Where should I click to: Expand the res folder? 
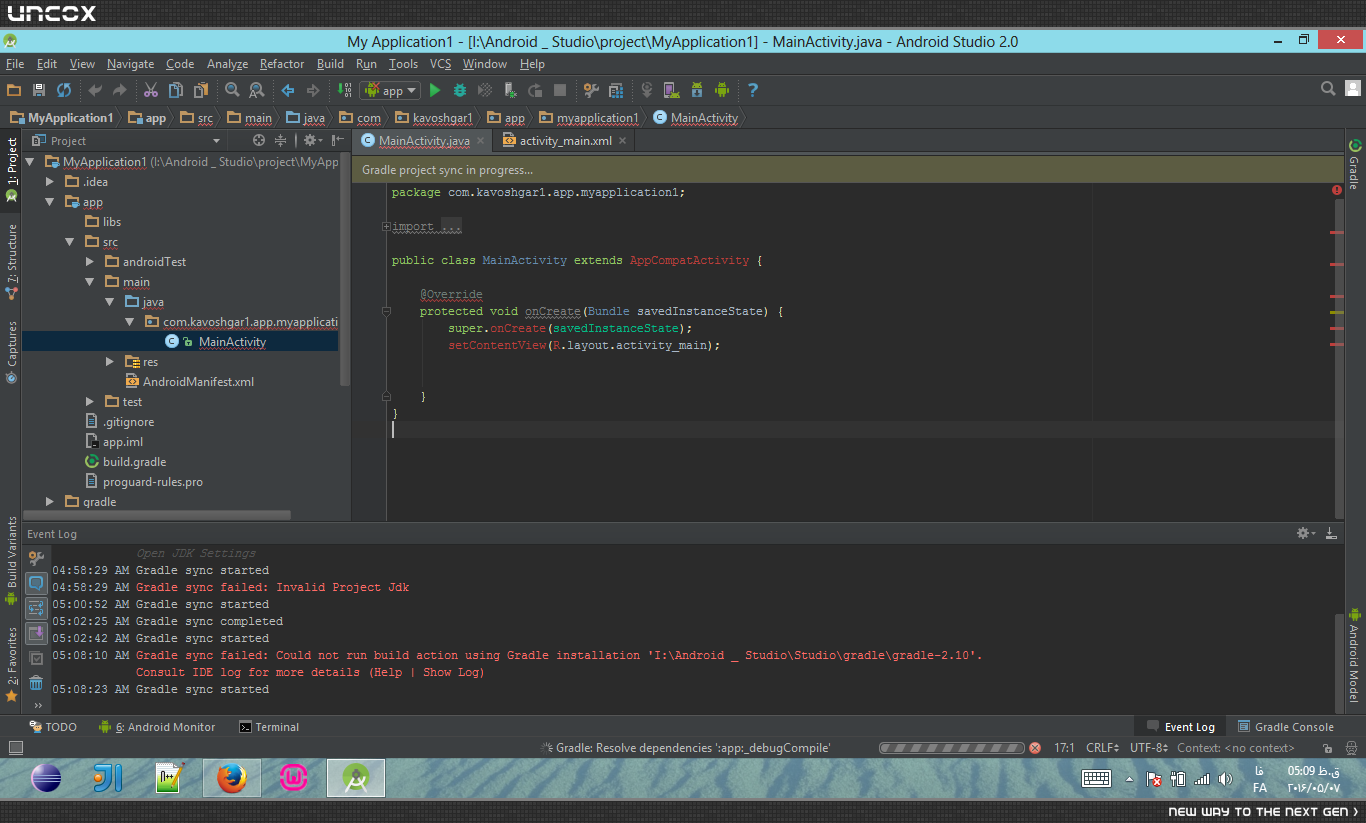110,362
